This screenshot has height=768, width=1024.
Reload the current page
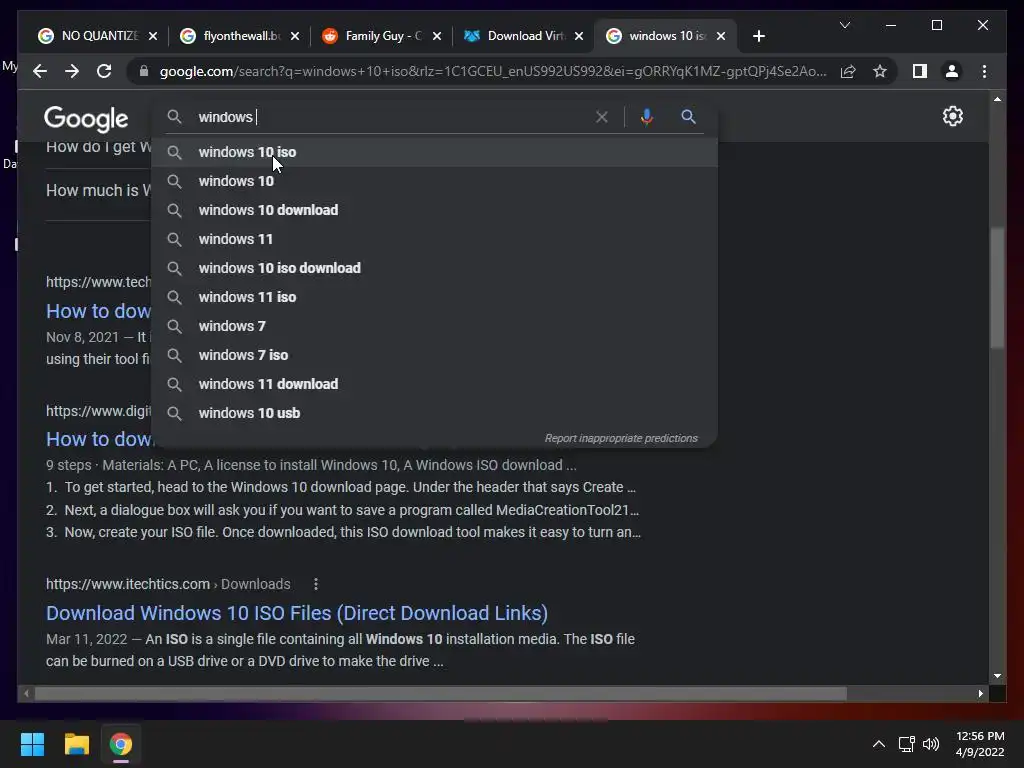104,71
